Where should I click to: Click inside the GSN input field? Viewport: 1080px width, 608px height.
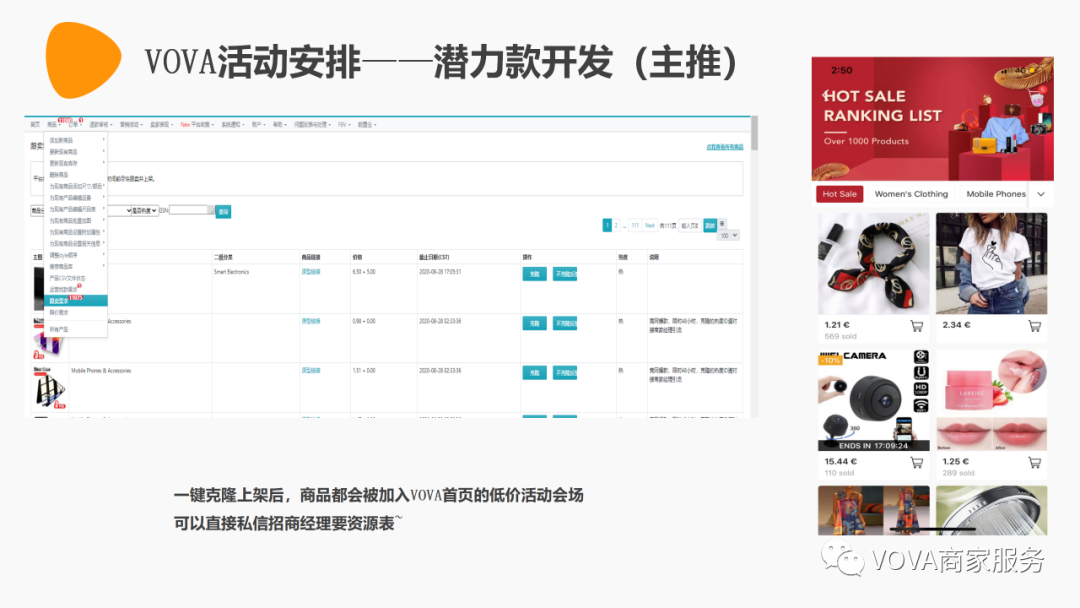(x=190, y=211)
